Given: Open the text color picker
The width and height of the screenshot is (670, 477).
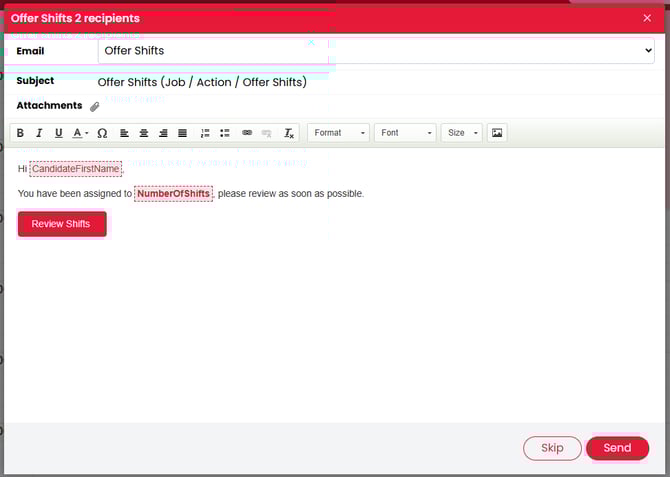Looking at the screenshot, I should [x=80, y=133].
